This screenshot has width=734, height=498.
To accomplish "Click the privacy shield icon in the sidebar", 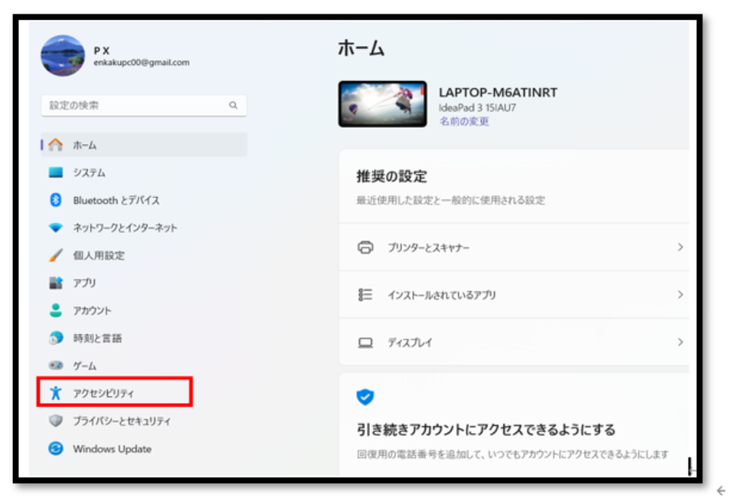I will [x=56, y=420].
